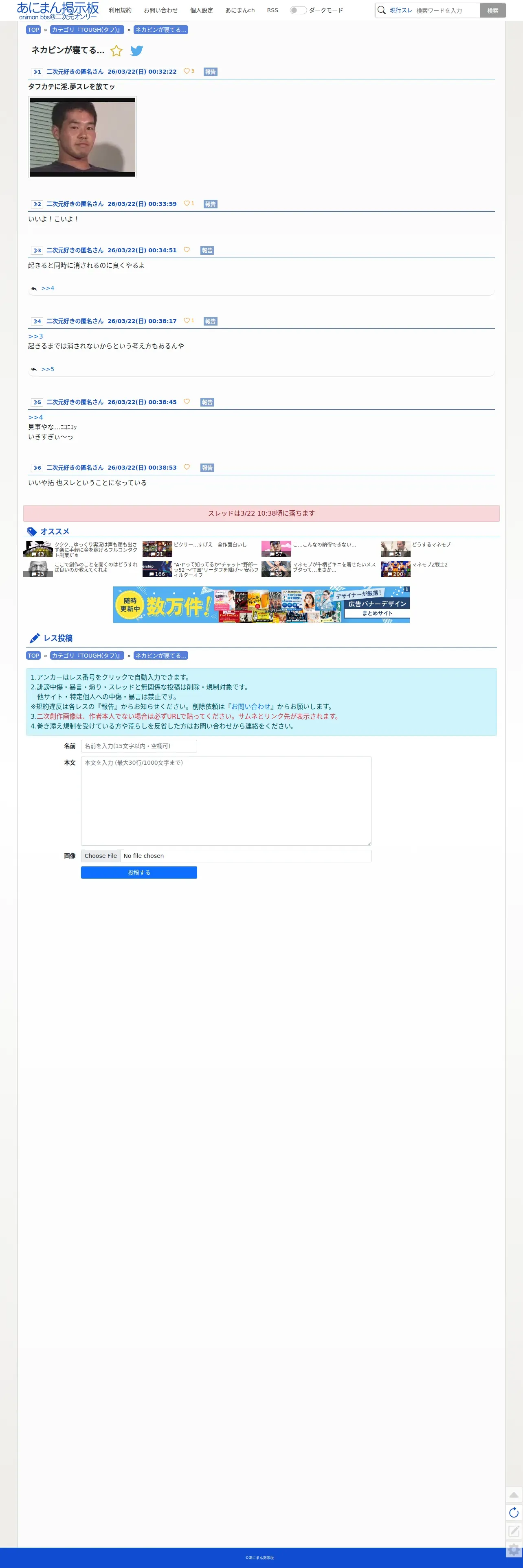Open thumbnail of thread with 166 comments
The image size is (523, 1568).
click(x=157, y=569)
